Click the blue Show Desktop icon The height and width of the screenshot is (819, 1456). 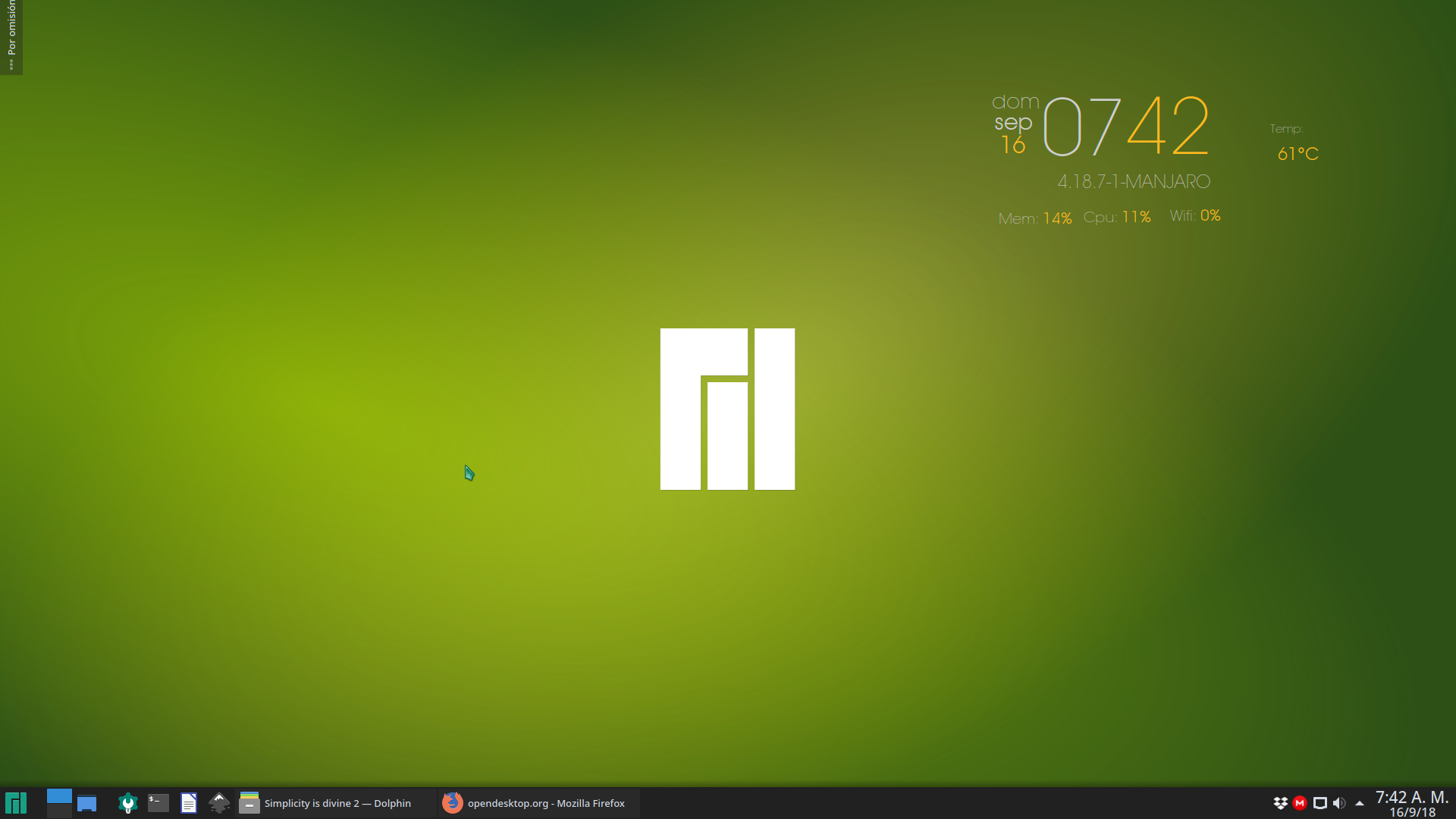pyautogui.click(x=87, y=803)
